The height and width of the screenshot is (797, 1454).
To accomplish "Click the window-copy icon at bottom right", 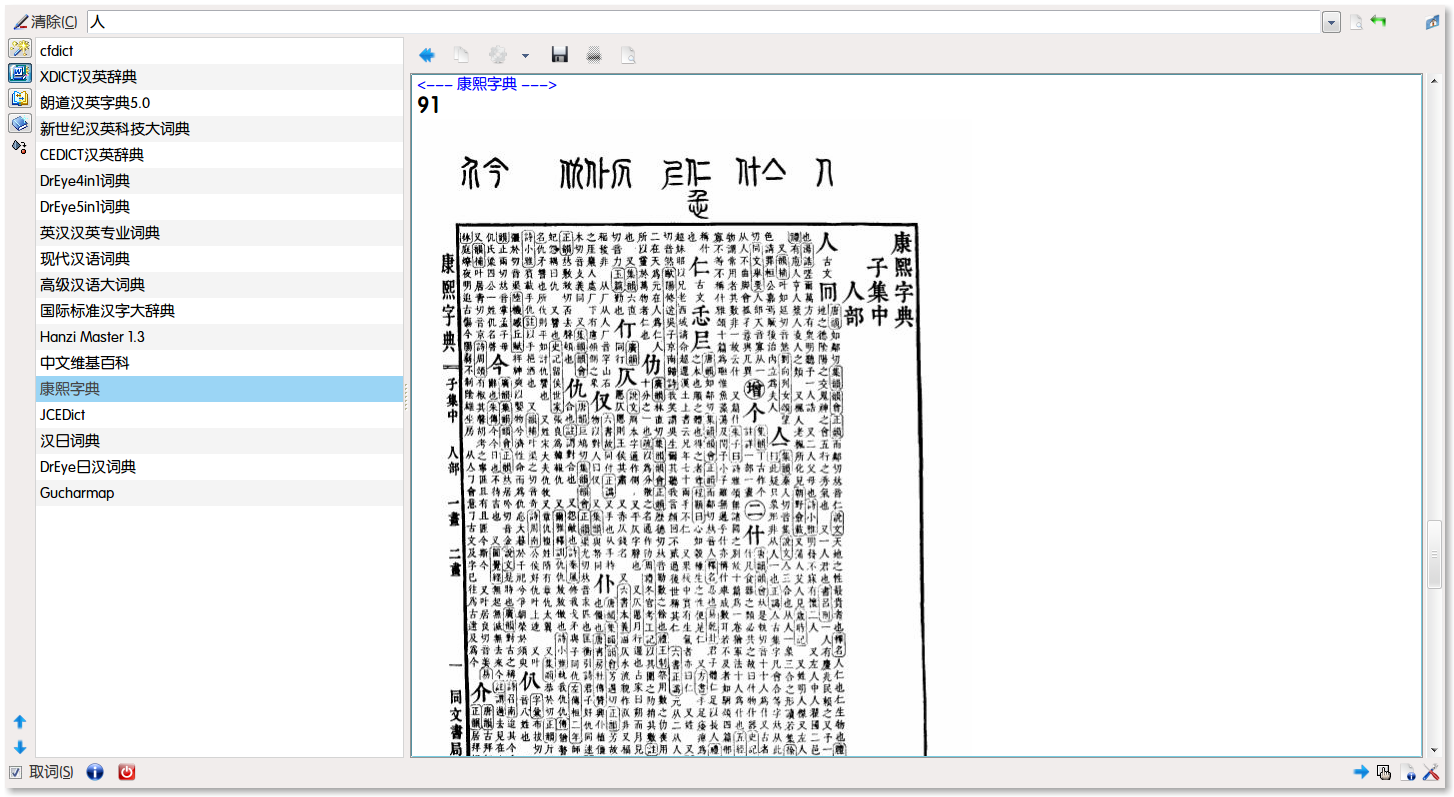I will point(1385,772).
